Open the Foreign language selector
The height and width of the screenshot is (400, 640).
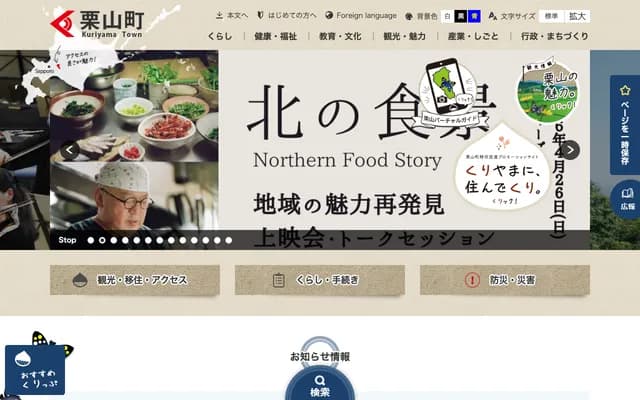point(361,16)
